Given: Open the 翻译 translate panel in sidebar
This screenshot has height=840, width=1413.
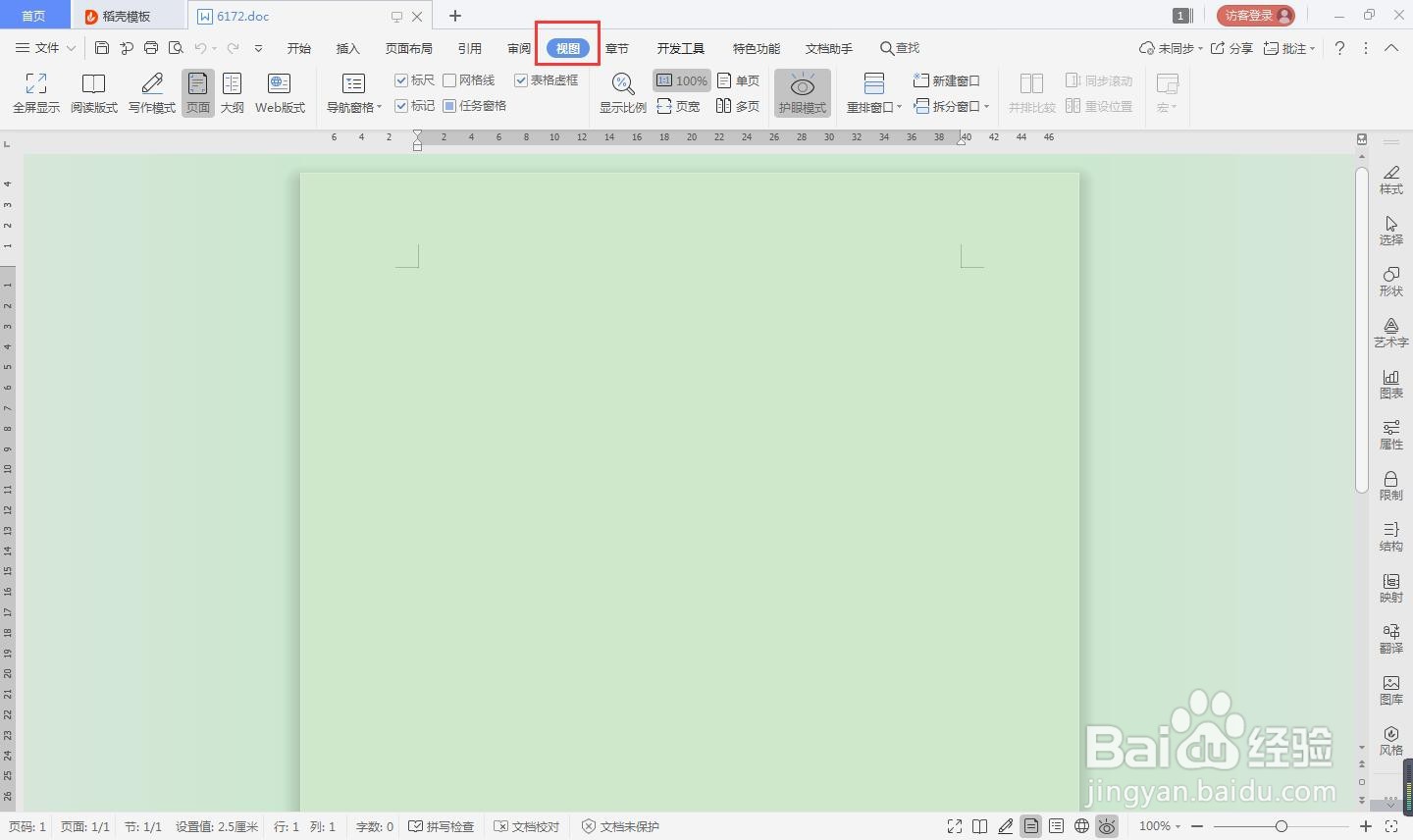Looking at the screenshot, I should [1390, 638].
